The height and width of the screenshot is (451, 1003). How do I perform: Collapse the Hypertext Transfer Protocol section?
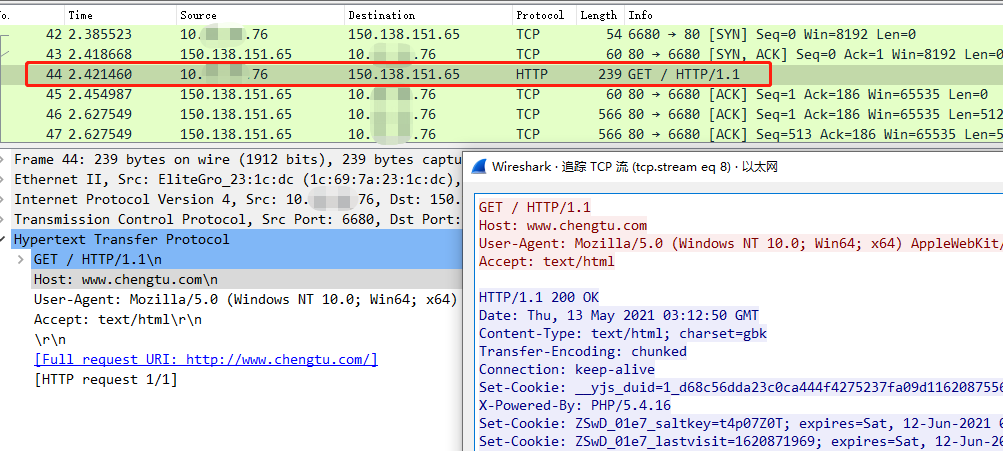click(x=6, y=240)
